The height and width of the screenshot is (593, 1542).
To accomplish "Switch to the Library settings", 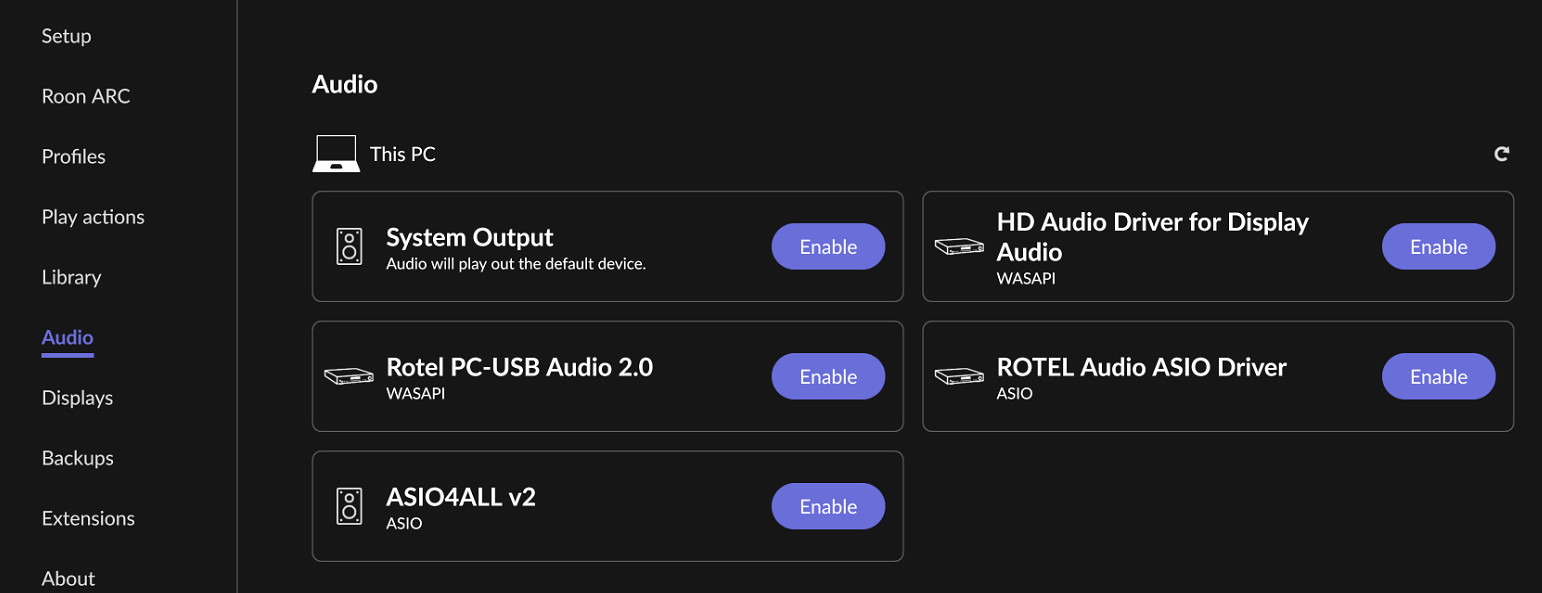I will 71,277.
